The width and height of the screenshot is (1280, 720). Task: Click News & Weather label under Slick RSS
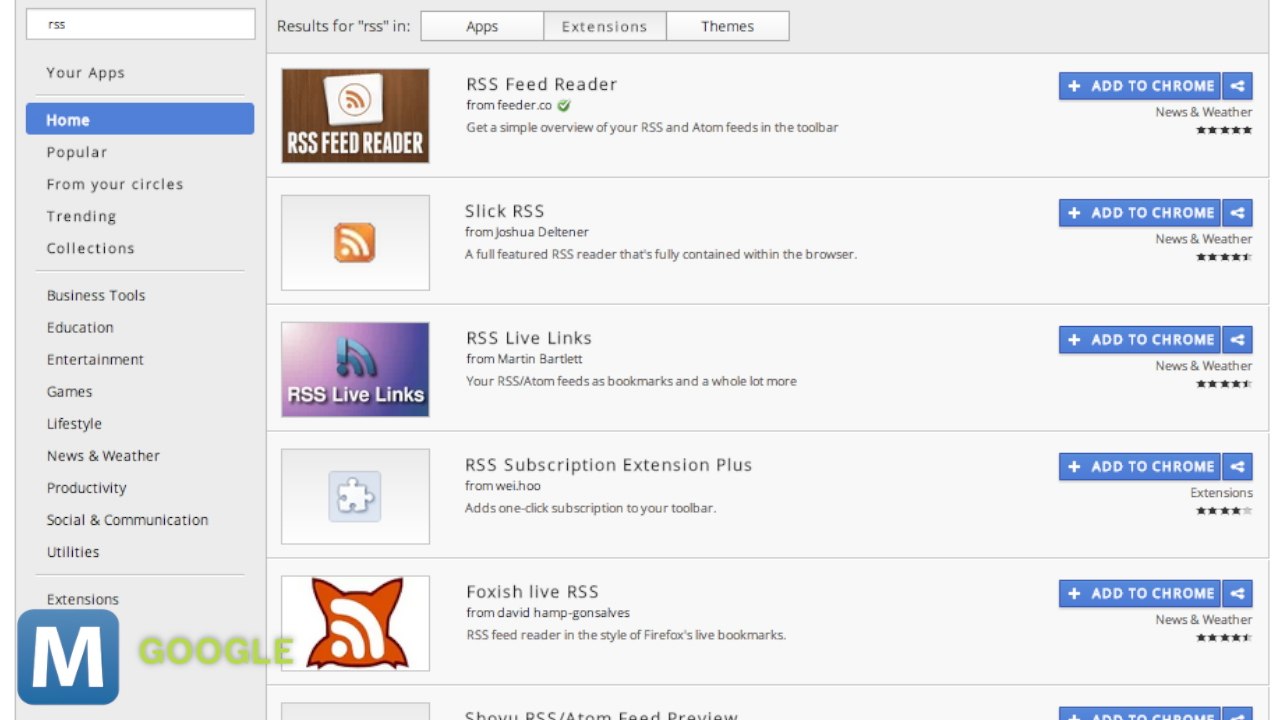[x=1204, y=239]
